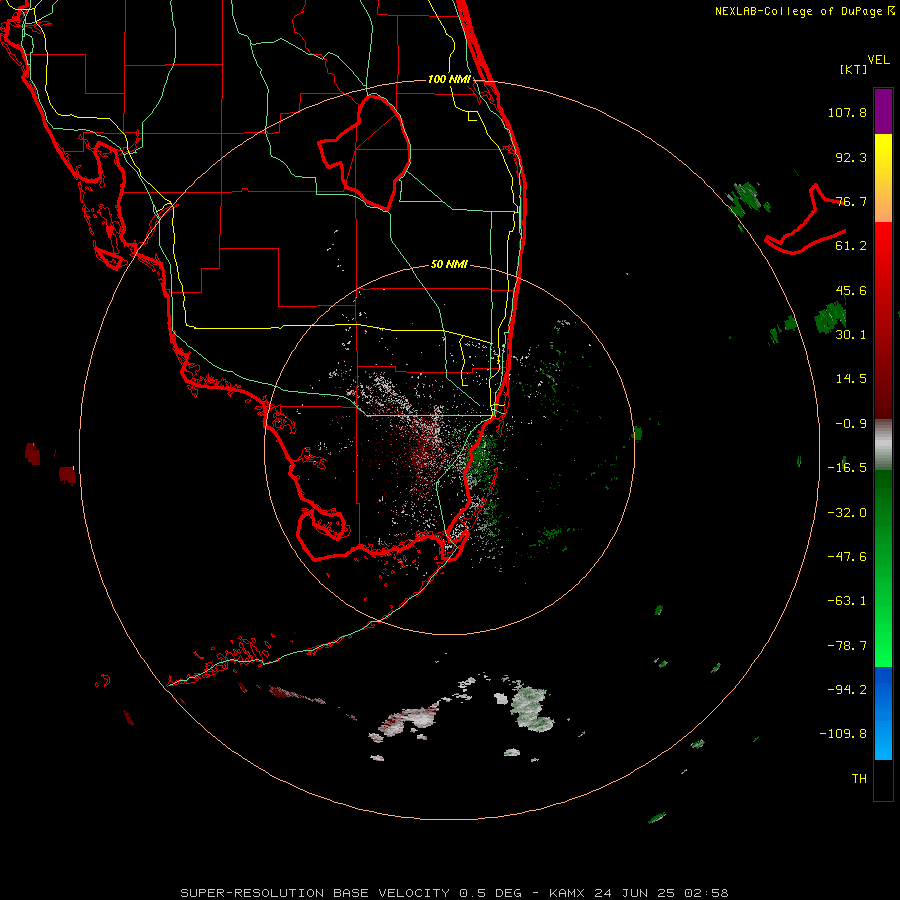
Task: Click the 100 NMI range ring label
Action: coord(449,79)
